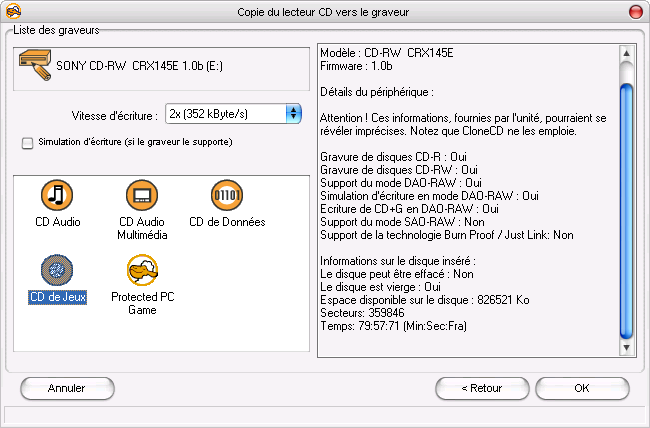Click the info panel scroll up arrow
Viewport: 650px width, 428px height.
point(626,53)
